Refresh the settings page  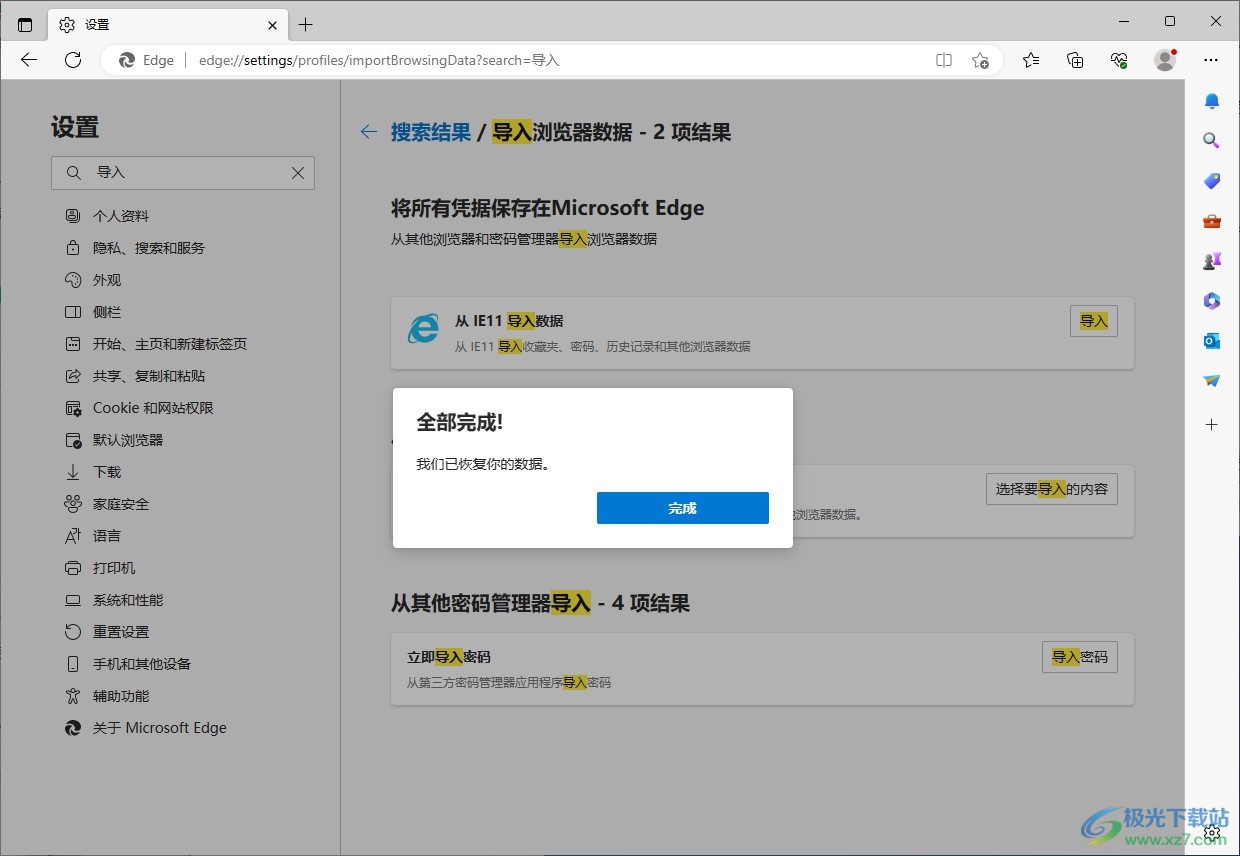coord(73,60)
